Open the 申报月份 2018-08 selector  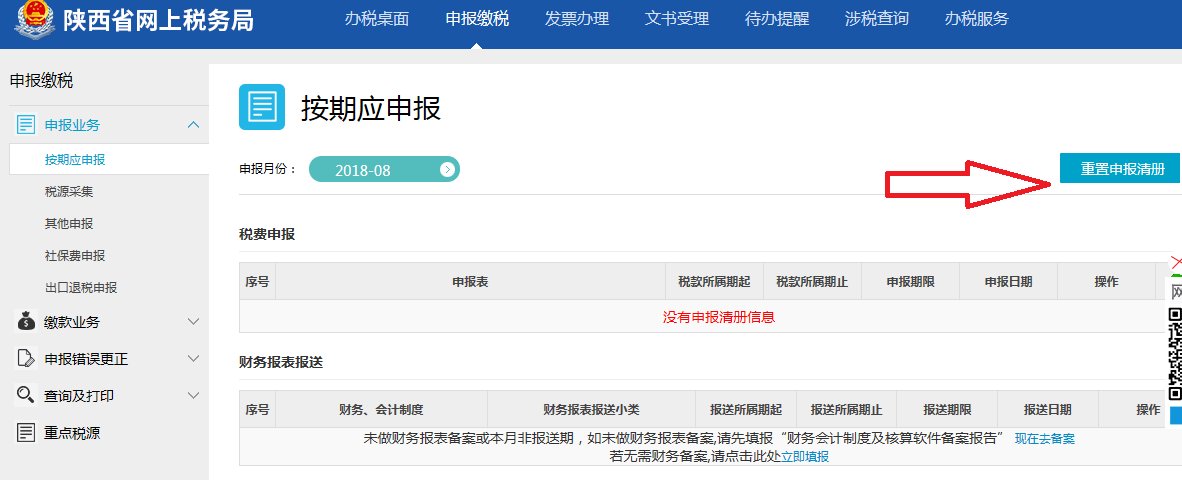click(384, 170)
